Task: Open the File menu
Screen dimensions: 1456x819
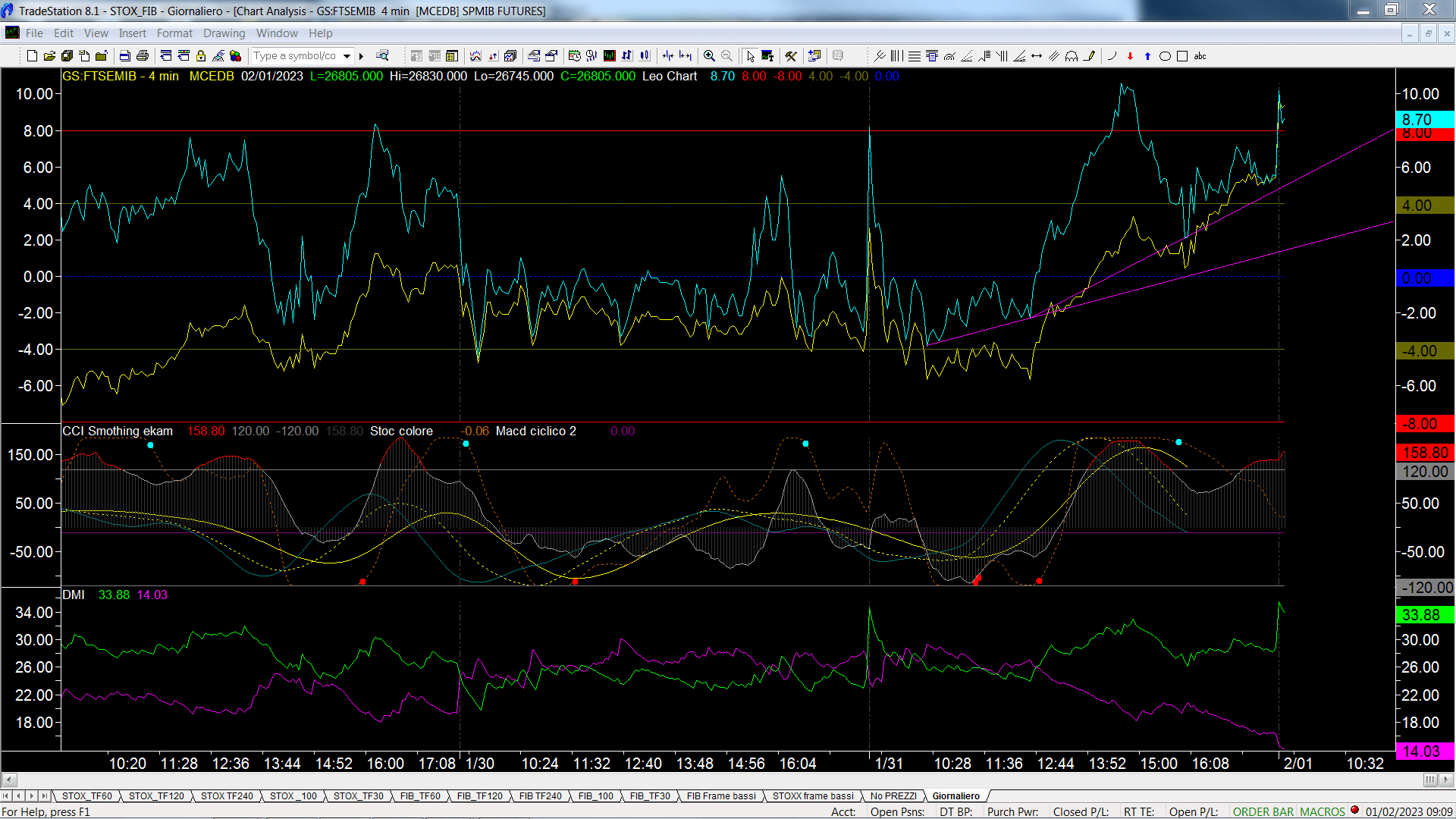Action: (34, 33)
